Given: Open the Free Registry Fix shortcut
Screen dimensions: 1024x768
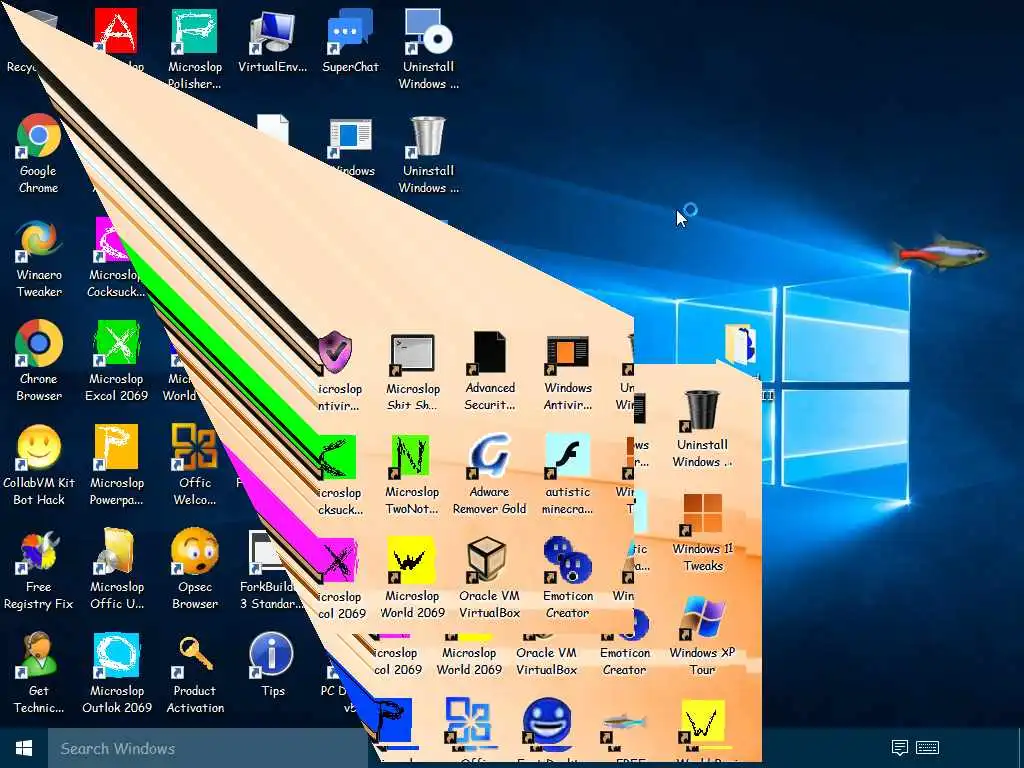Looking at the screenshot, I should click(x=39, y=552).
